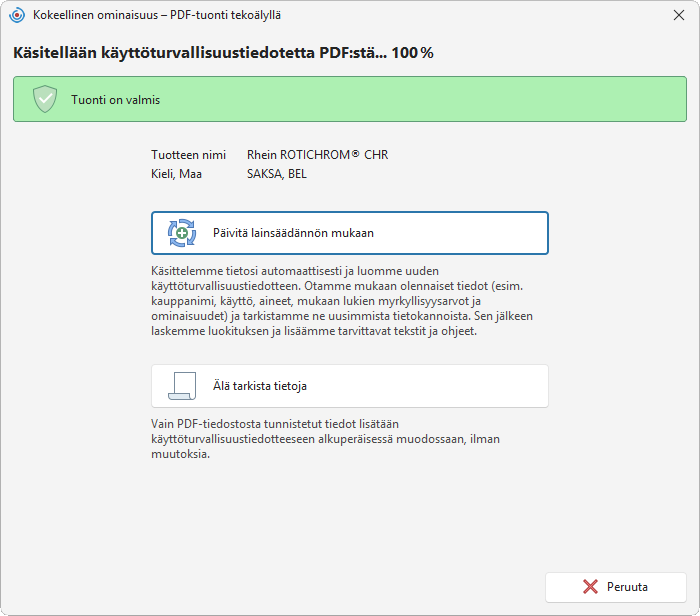
Task: Click the red X icon on Peruuta
Action: tap(590, 587)
